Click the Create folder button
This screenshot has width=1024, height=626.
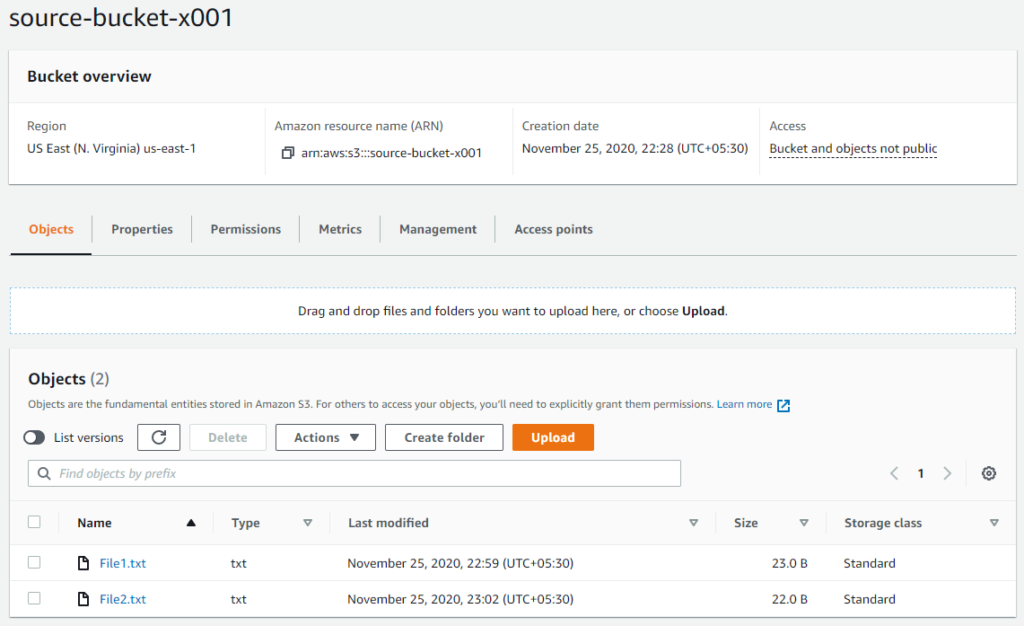(444, 437)
